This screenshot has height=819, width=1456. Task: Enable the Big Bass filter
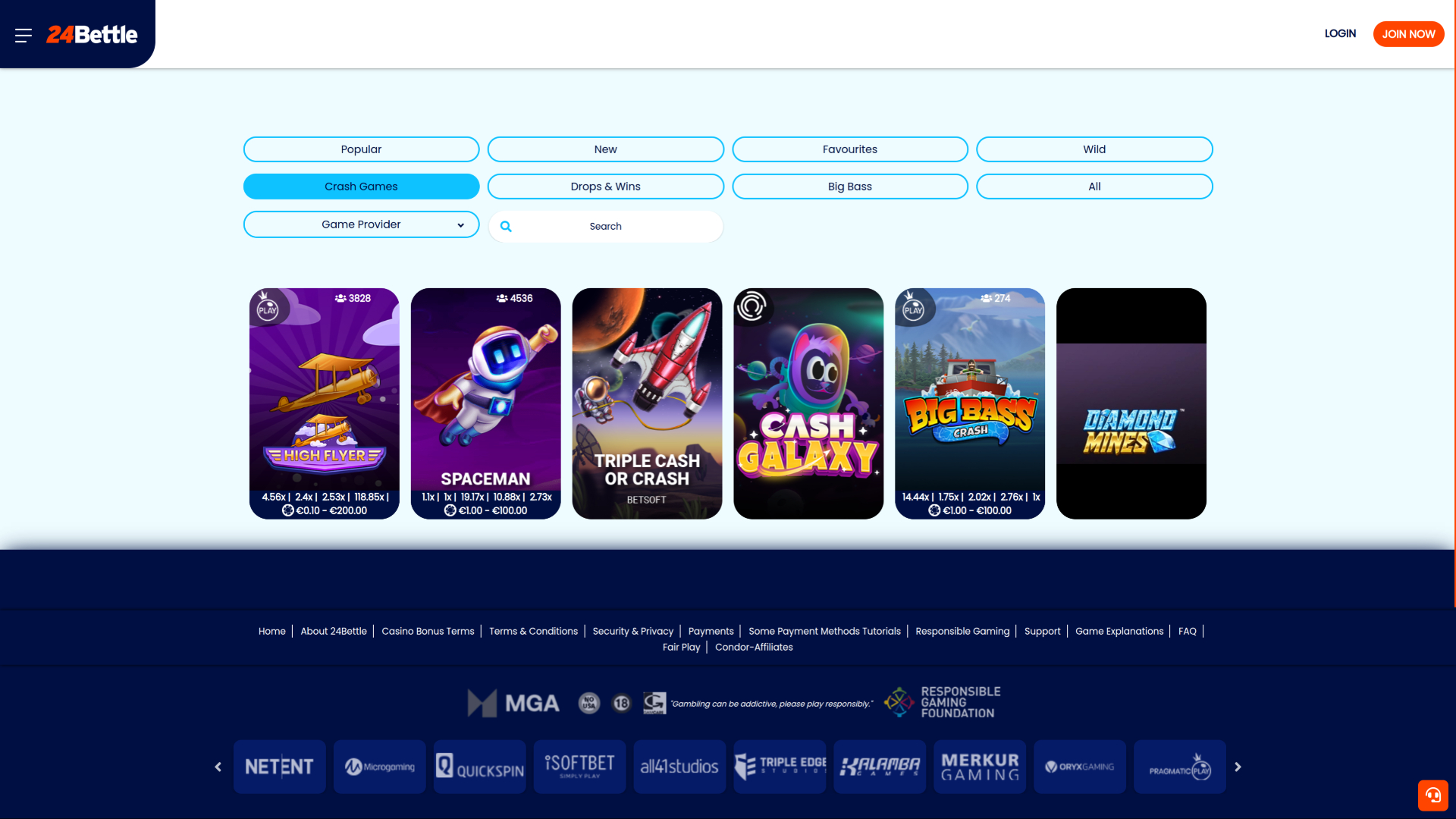tap(849, 186)
